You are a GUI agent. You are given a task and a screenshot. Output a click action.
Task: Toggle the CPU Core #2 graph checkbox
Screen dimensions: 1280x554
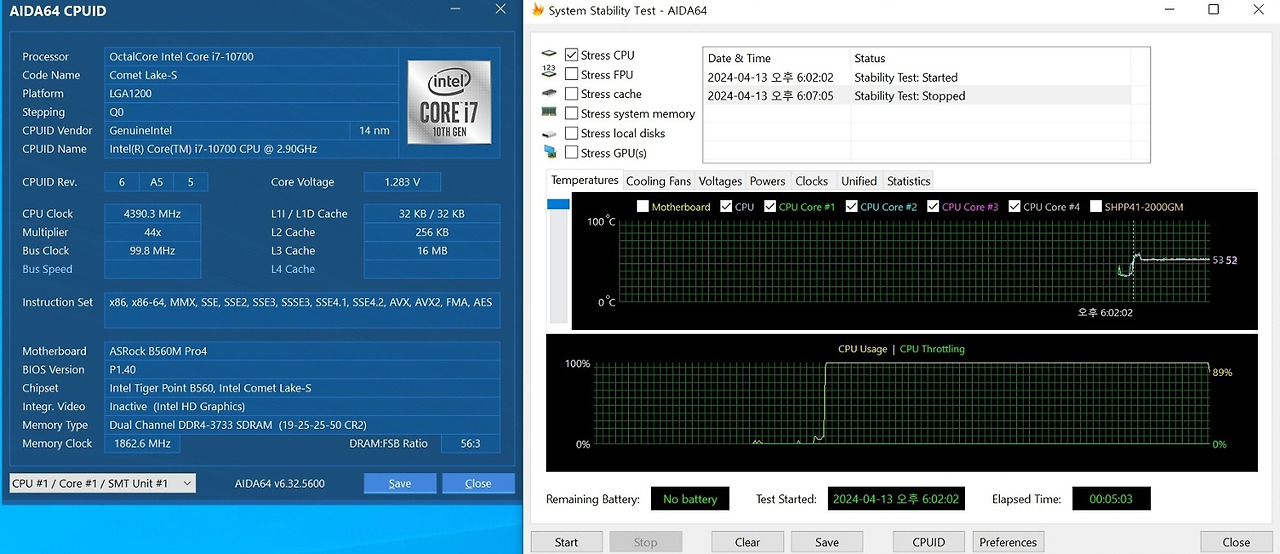point(851,207)
